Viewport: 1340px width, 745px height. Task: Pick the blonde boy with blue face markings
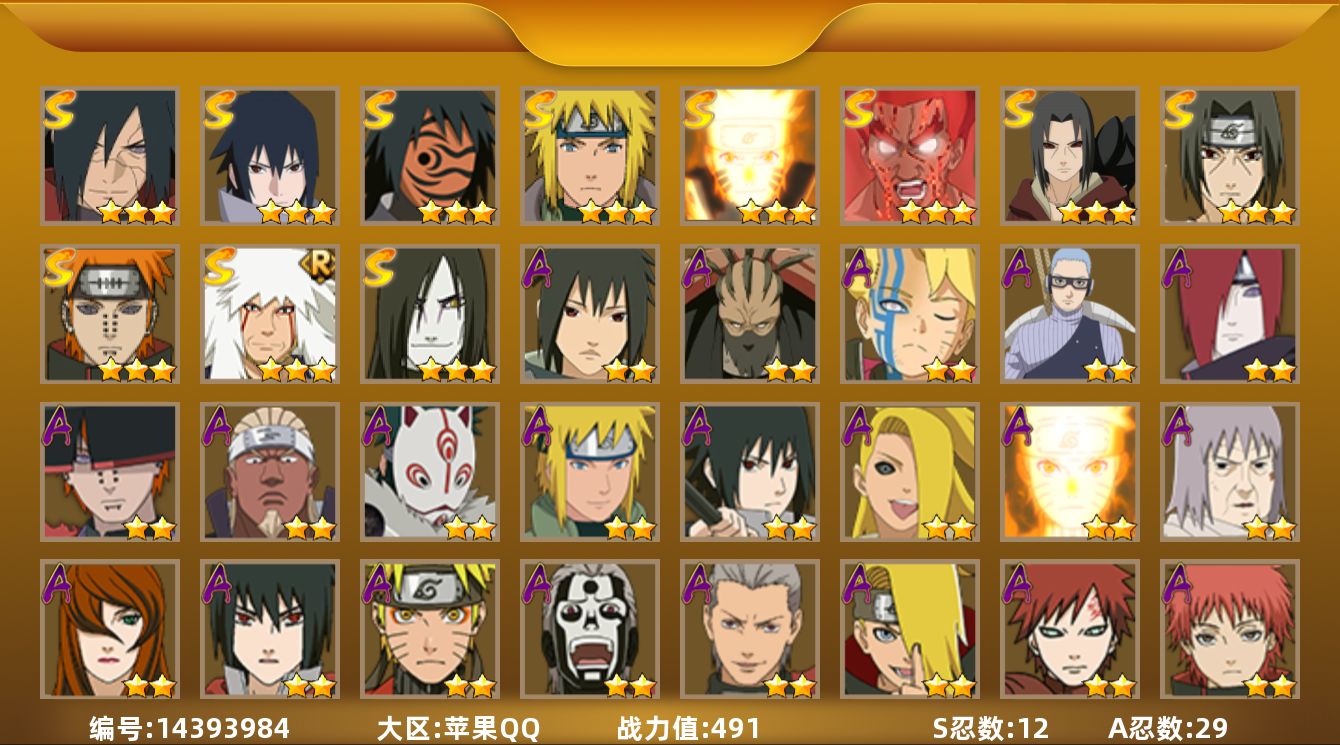click(910, 314)
